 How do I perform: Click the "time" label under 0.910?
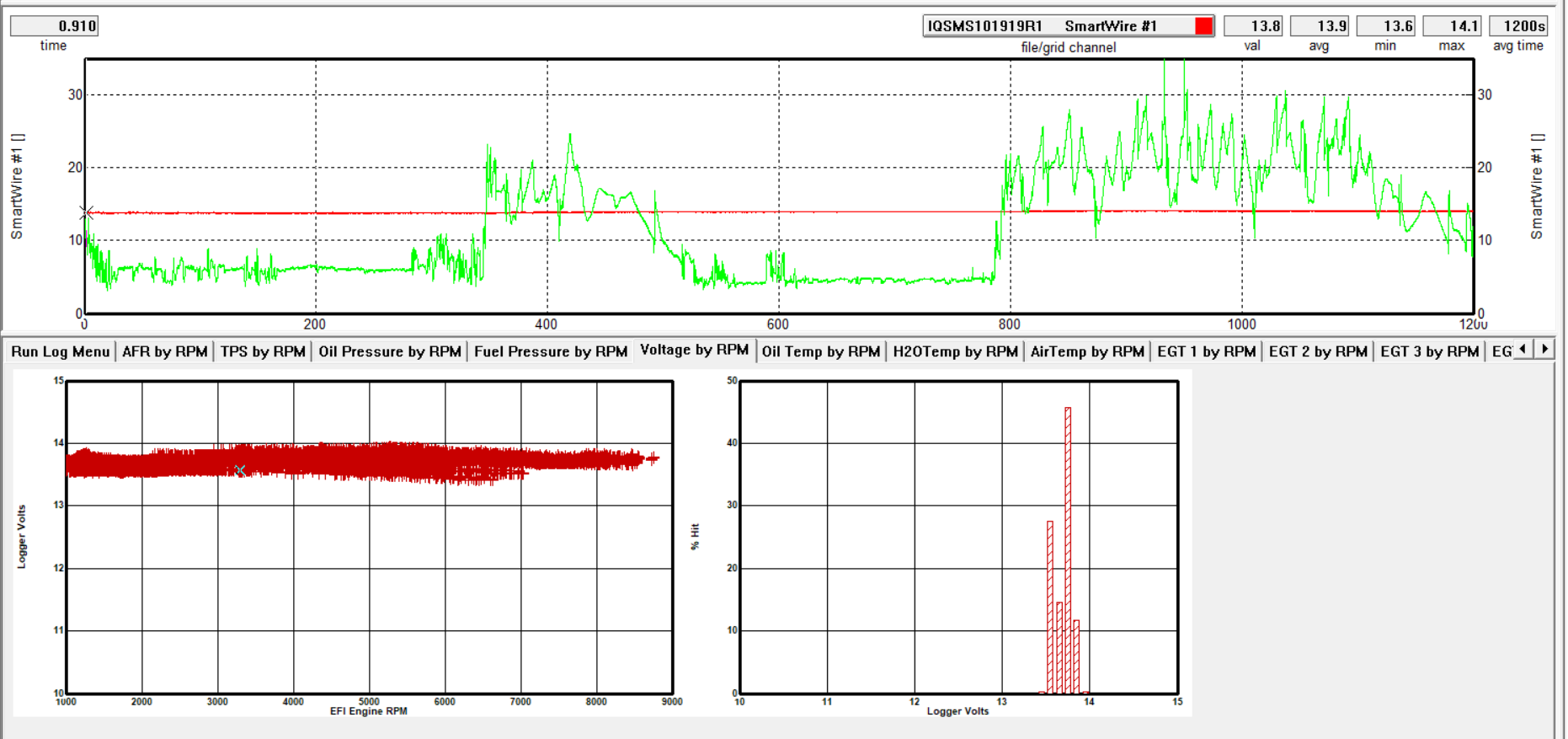pyautogui.click(x=53, y=46)
